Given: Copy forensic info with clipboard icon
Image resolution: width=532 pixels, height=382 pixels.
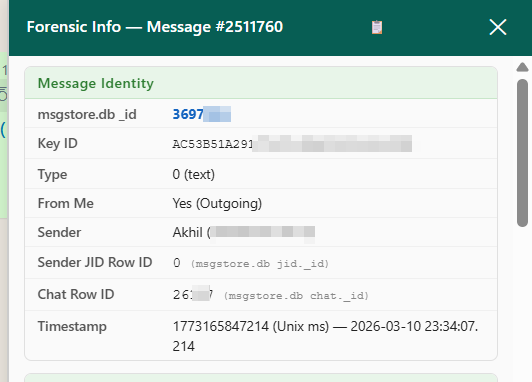Looking at the screenshot, I should pos(377,27).
